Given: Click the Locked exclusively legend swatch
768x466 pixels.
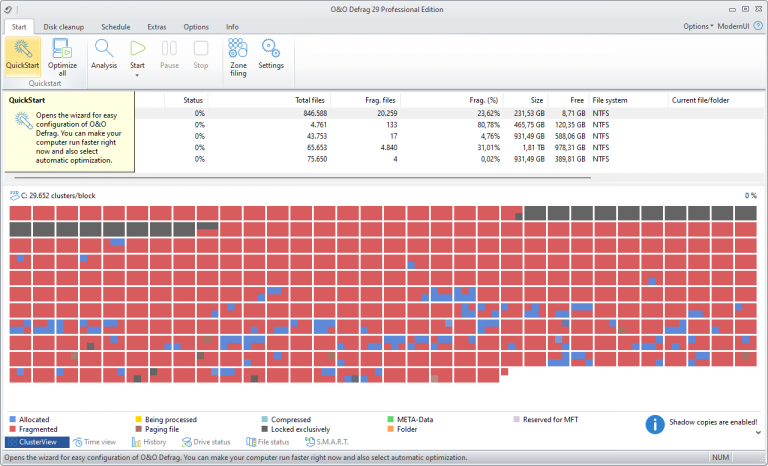Looking at the screenshot, I should tap(264, 429).
